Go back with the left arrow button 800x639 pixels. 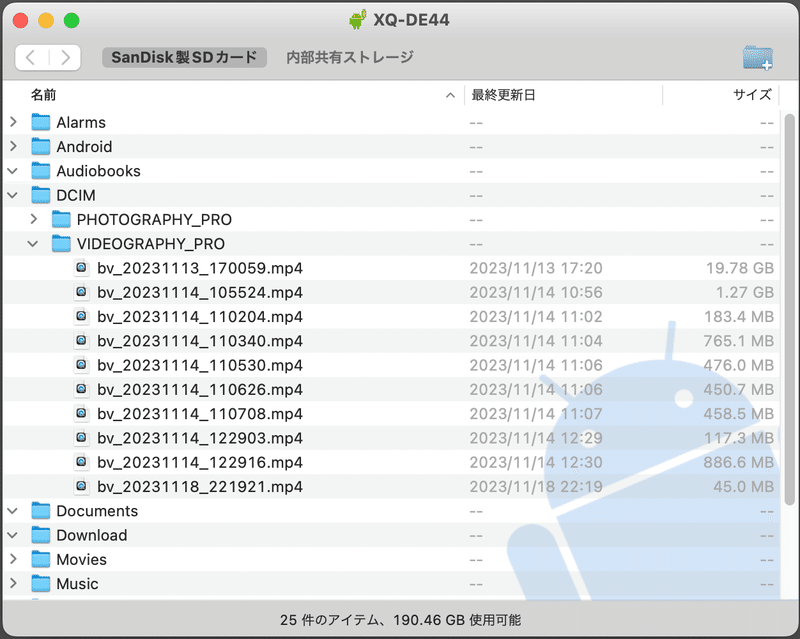[31, 57]
